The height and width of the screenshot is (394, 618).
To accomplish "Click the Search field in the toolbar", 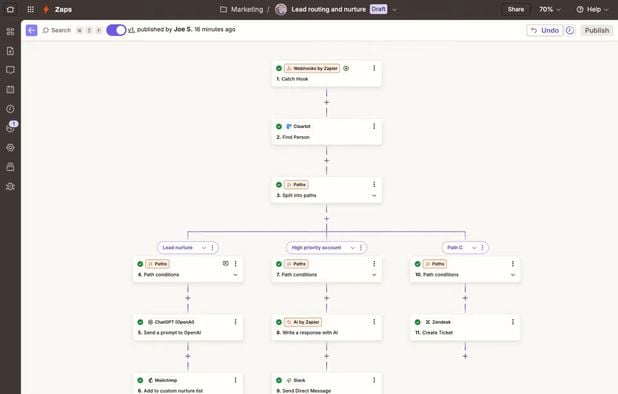I will click(x=57, y=30).
